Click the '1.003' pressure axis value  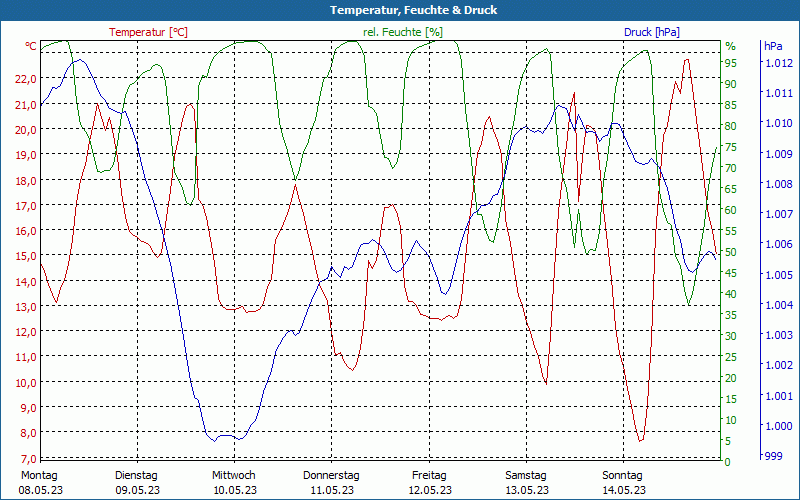(780, 335)
